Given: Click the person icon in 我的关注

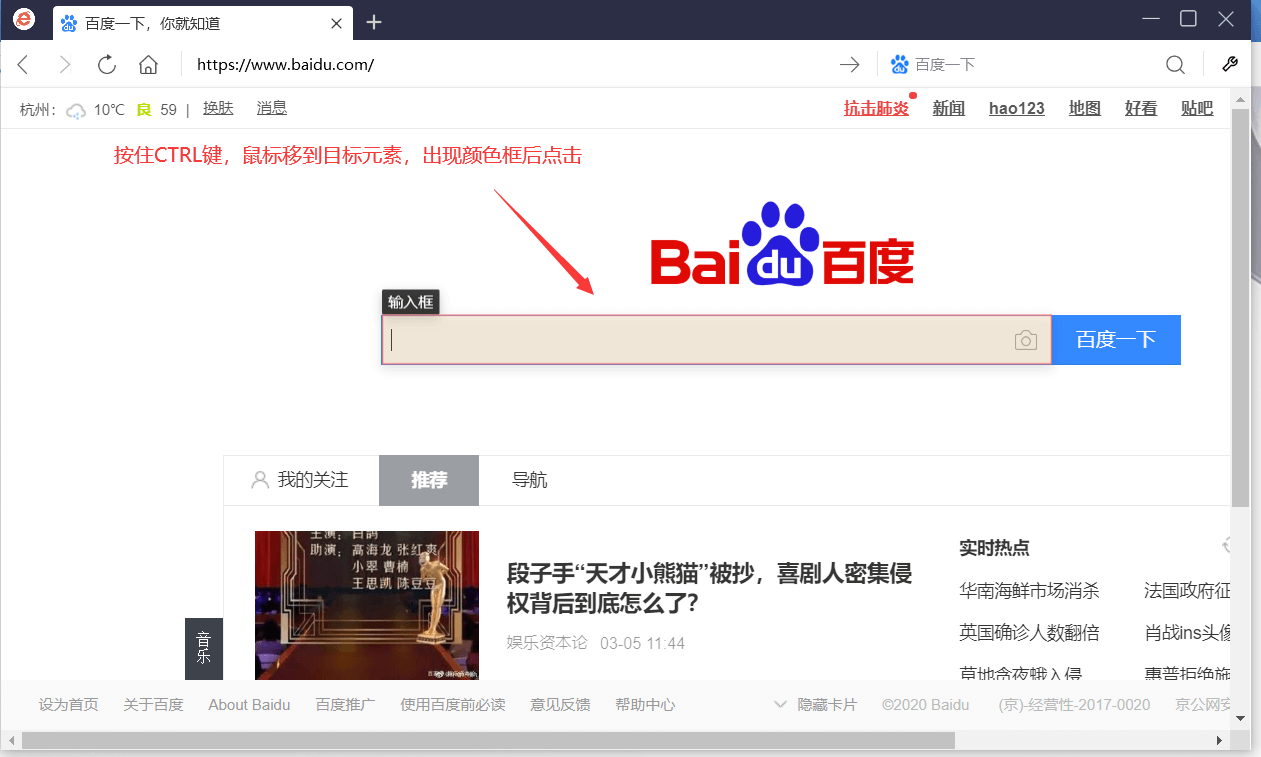Looking at the screenshot, I should (260, 480).
